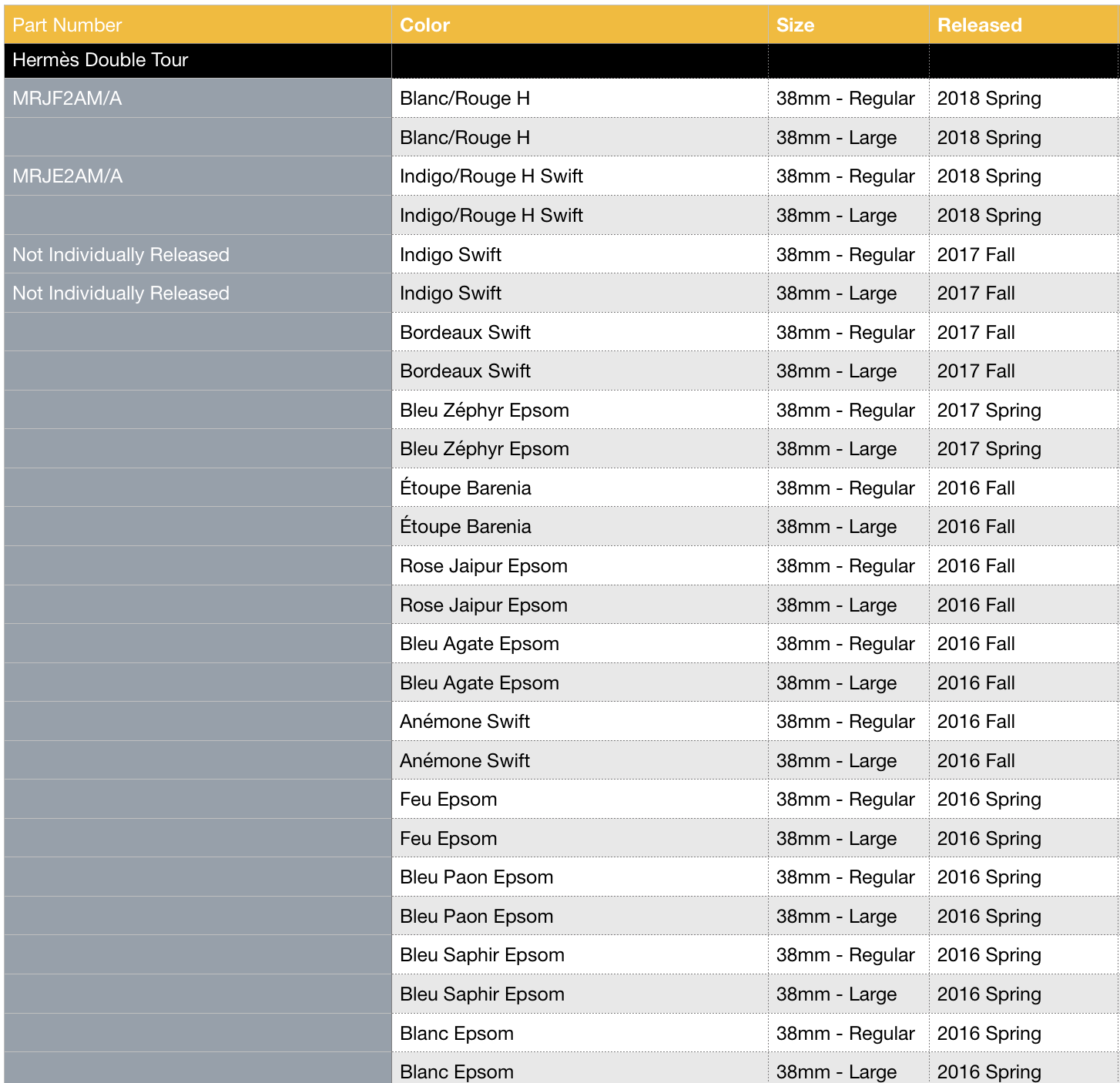Click 38mm - Large size for Anémone Swift
Screen dimensions: 1120x1083
[837, 761]
